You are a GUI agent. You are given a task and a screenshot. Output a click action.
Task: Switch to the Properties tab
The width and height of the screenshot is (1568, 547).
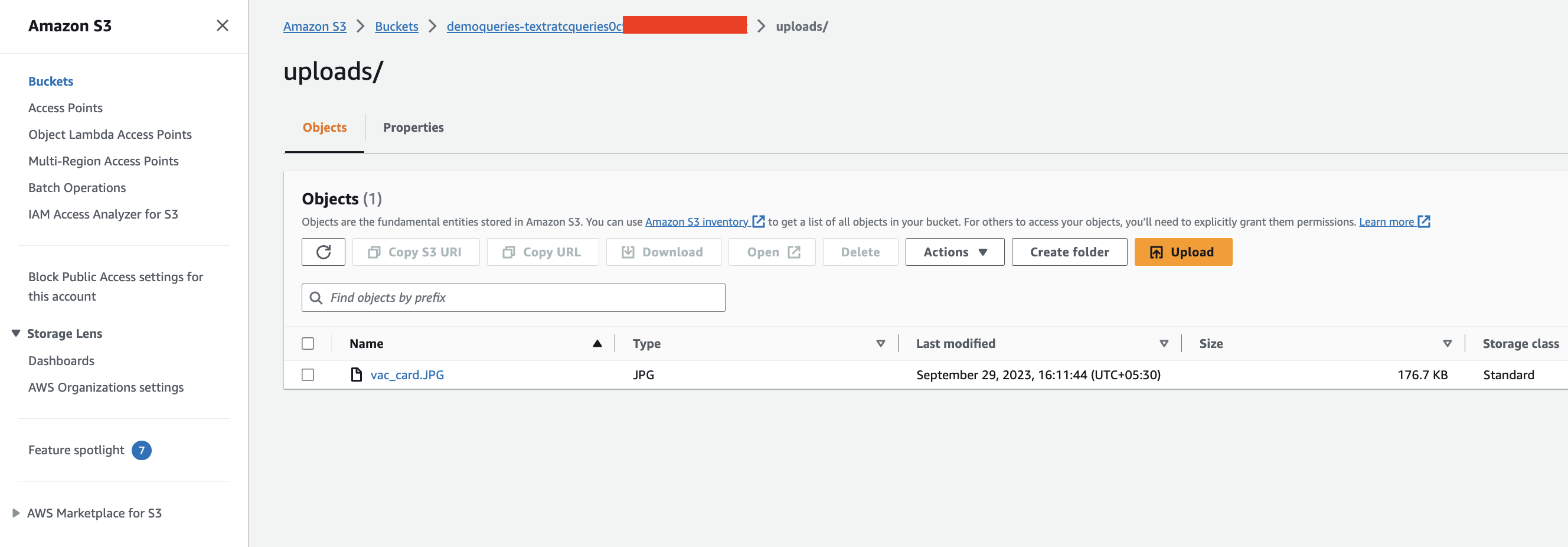pyautogui.click(x=413, y=128)
